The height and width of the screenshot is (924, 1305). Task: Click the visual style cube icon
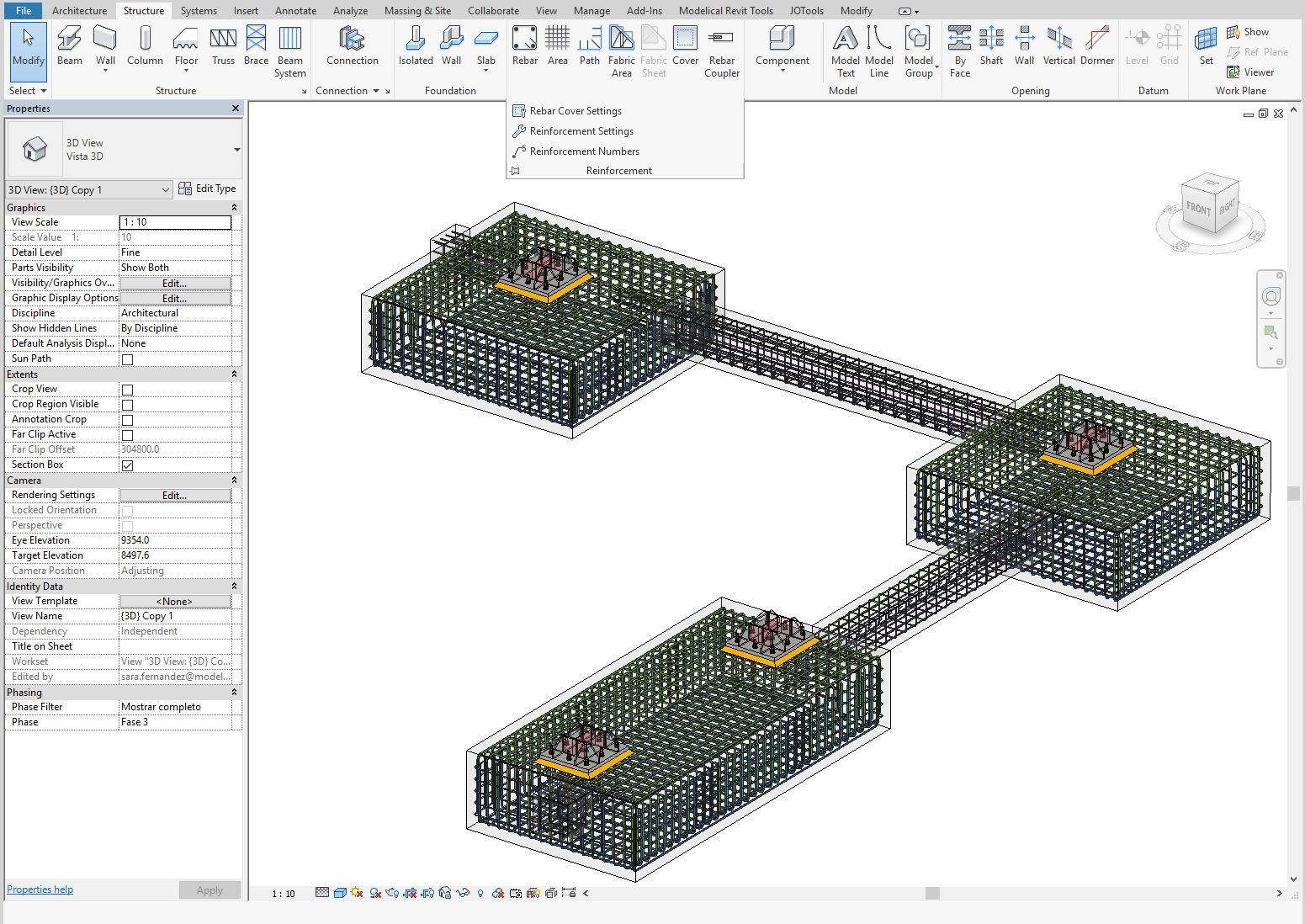(340, 893)
